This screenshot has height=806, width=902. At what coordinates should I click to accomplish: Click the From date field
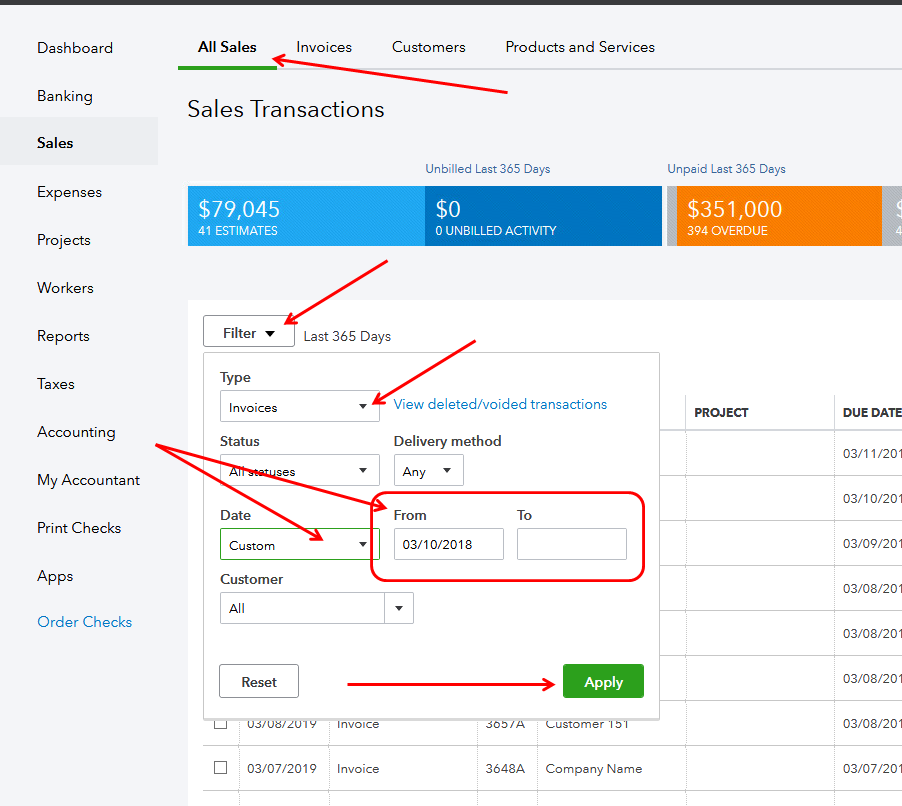[x=448, y=545]
